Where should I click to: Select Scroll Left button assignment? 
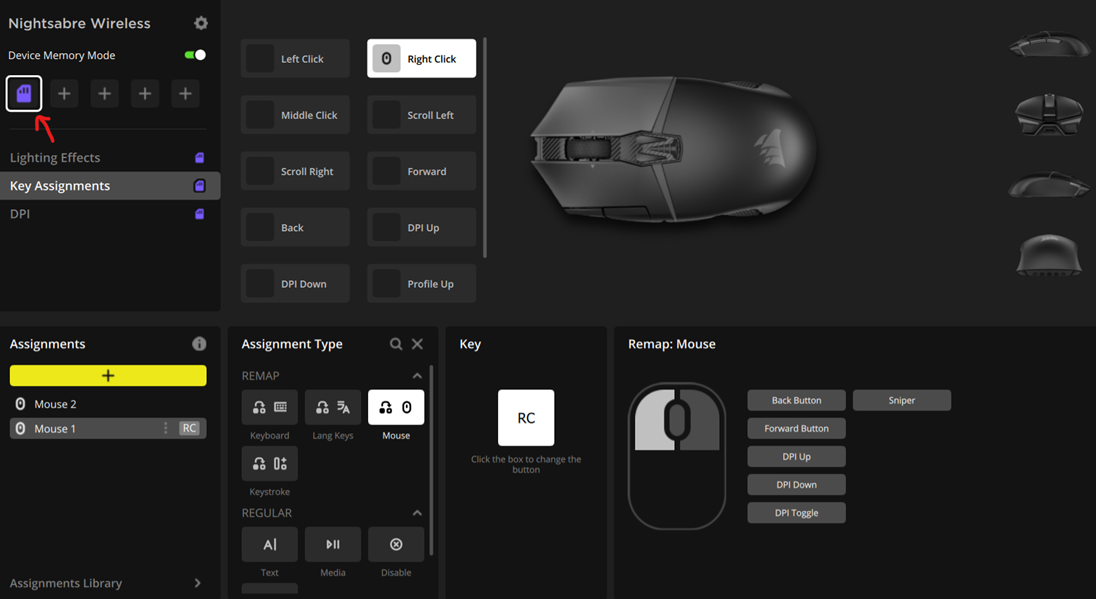[x=421, y=115]
